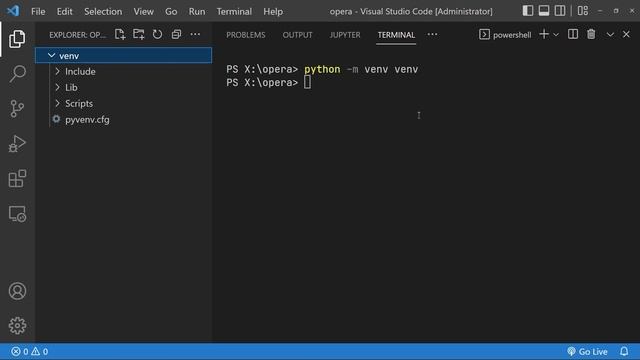This screenshot has width=640, height=360.
Task: Open the Accounts menu
Action: click(17, 291)
